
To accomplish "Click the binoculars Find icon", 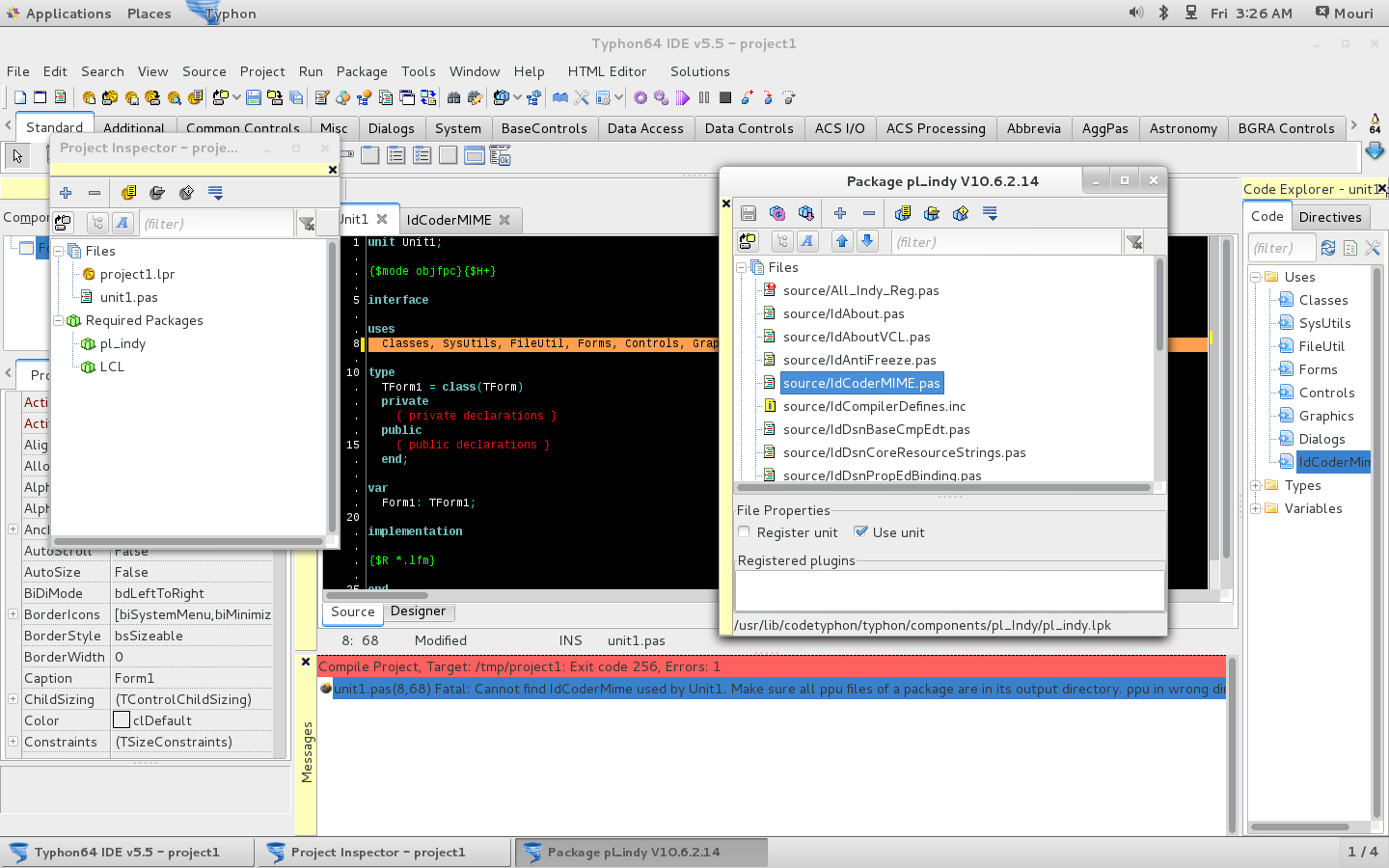I will pos(453,97).
